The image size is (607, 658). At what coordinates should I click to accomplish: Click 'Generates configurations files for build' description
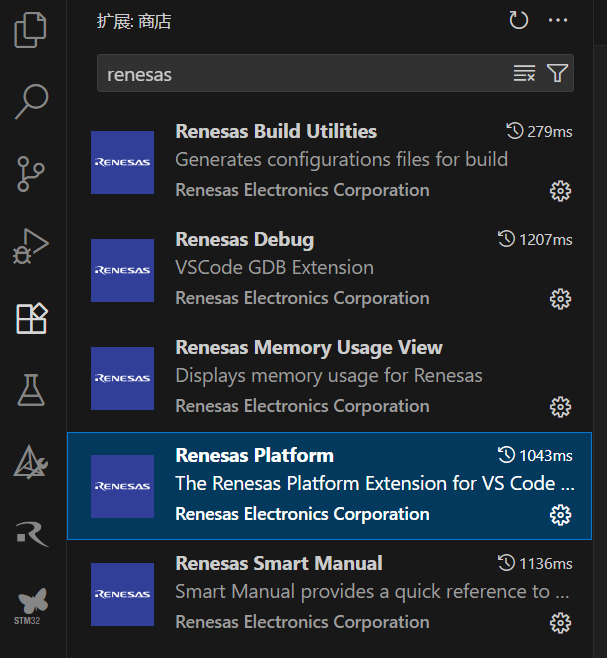(342, 160)
